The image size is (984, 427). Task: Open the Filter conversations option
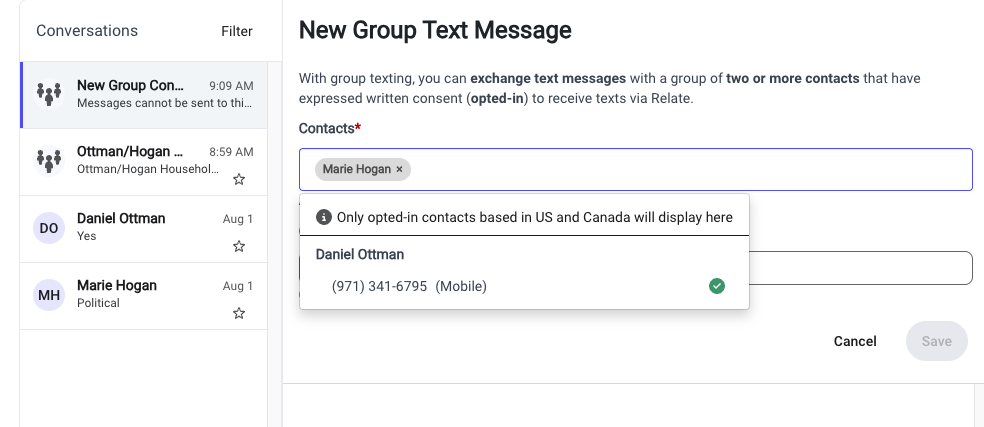pyautogui.click(x=237, y=31)
